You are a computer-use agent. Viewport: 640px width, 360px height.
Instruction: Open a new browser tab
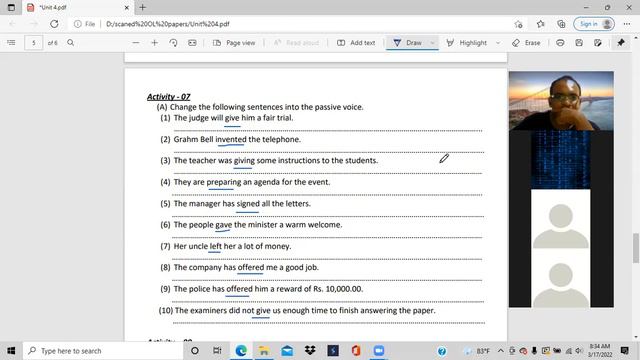pos(142,7)
